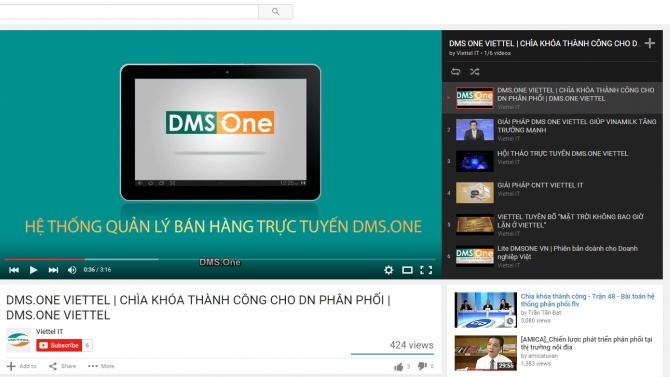Open thumbnail of AMICA video 29:55
The image size is (670, 377).
485,353
